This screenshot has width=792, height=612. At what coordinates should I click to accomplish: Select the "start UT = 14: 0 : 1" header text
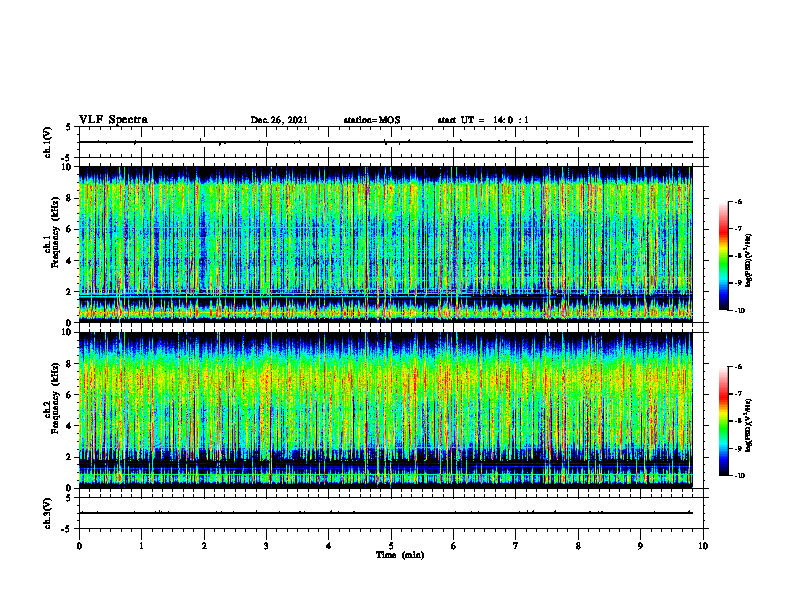point(483,120)
